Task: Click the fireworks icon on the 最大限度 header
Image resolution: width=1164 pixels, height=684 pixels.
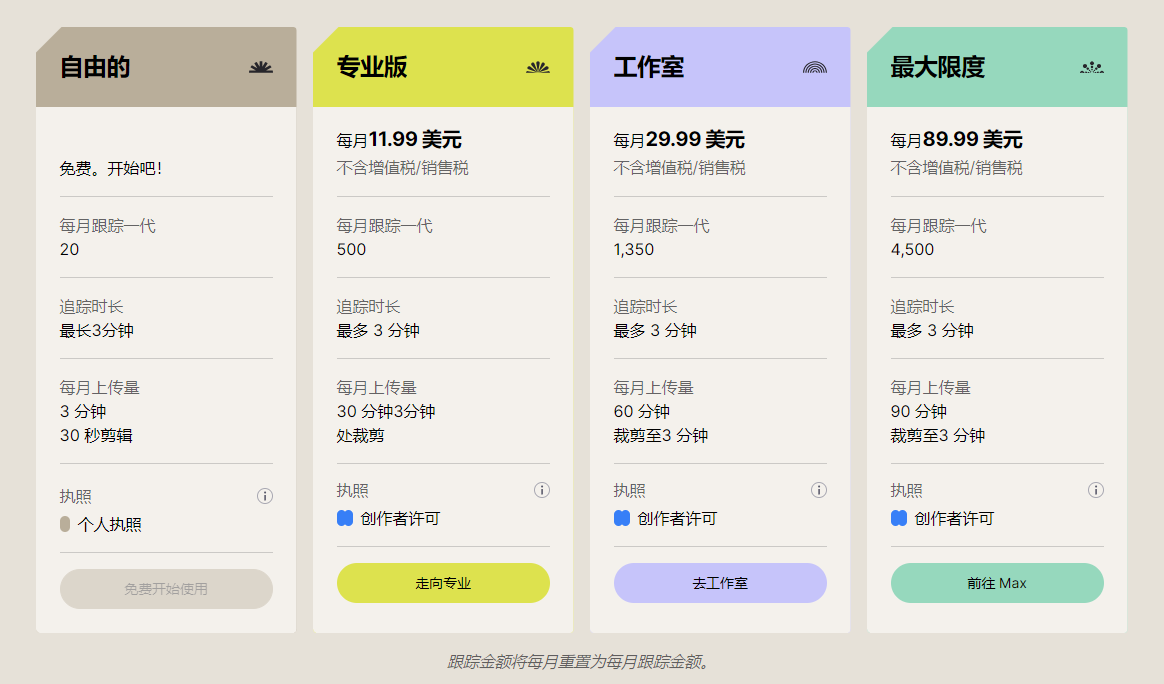Action: [x=1093, y=67]
